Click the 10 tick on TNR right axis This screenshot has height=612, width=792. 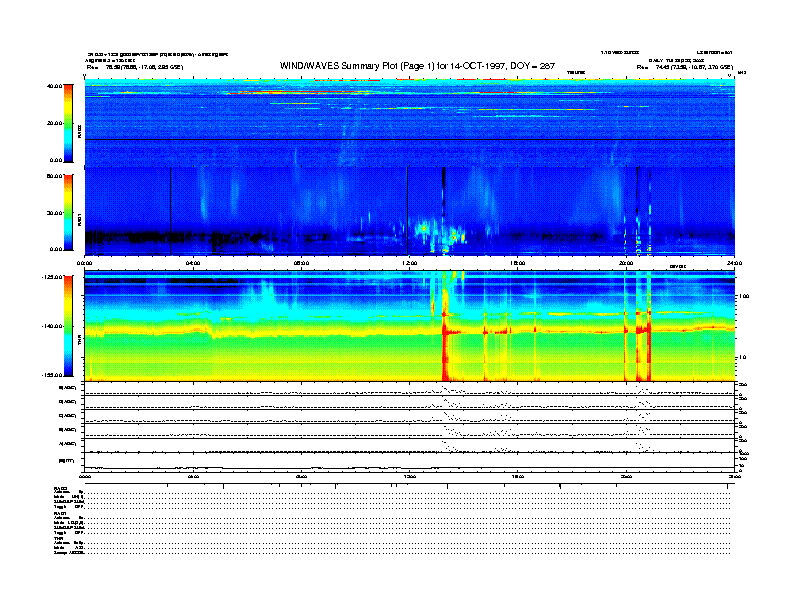click(744, 357)
